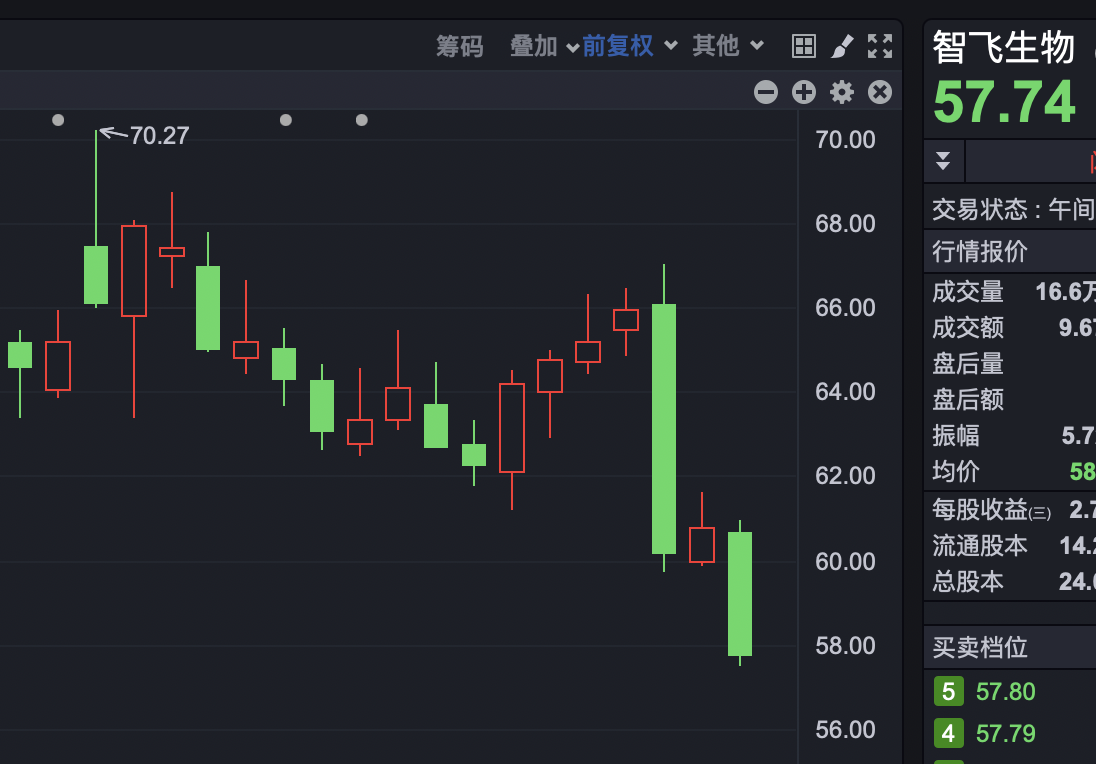
Task: Expand the 前复权 adjustment dropdown
Action: pyautogui.click(x=669, y=46)
